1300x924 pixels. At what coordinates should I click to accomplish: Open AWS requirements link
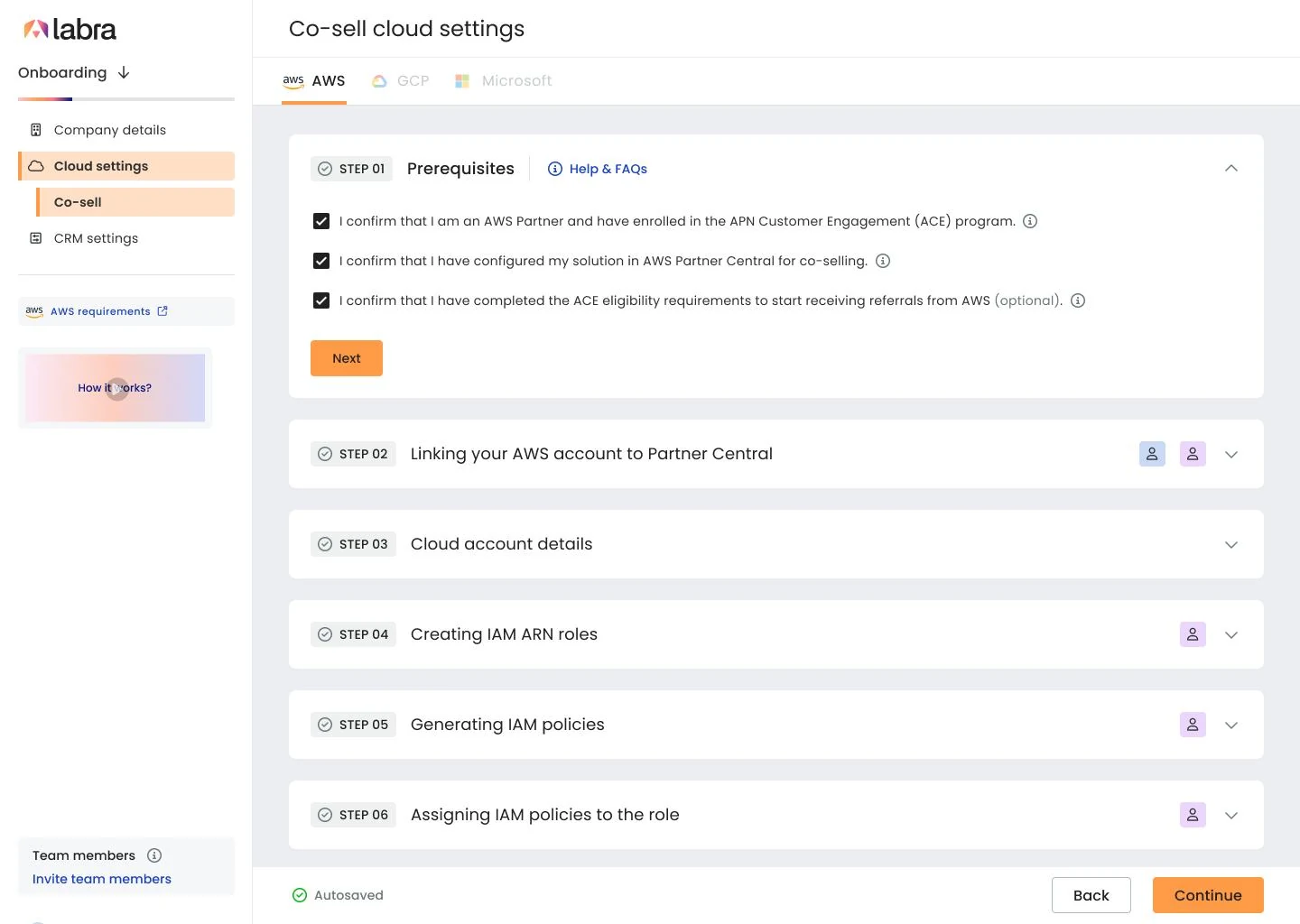[126, 311]
